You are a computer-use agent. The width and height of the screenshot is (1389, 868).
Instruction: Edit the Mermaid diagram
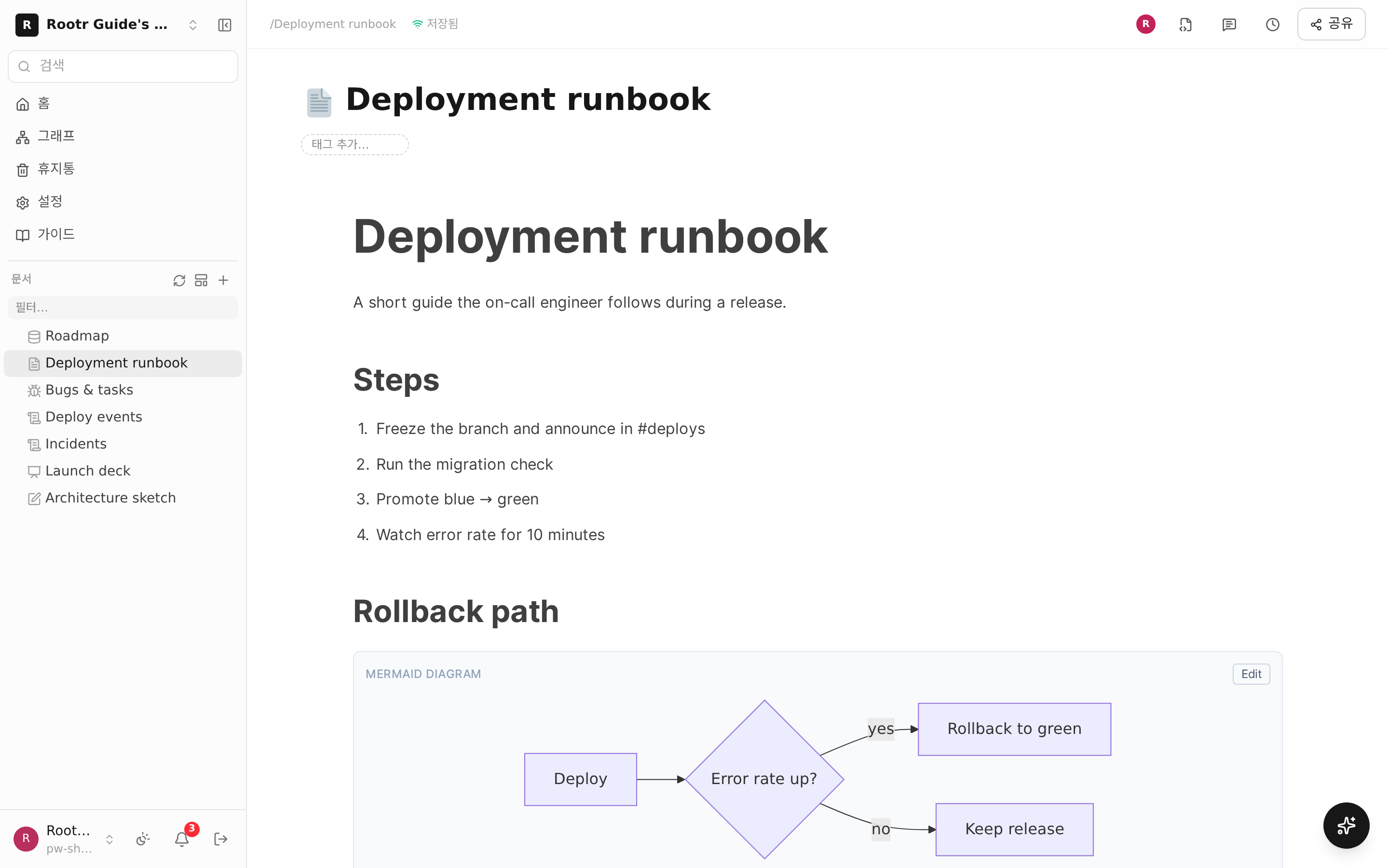click(x=1251, y=674)
